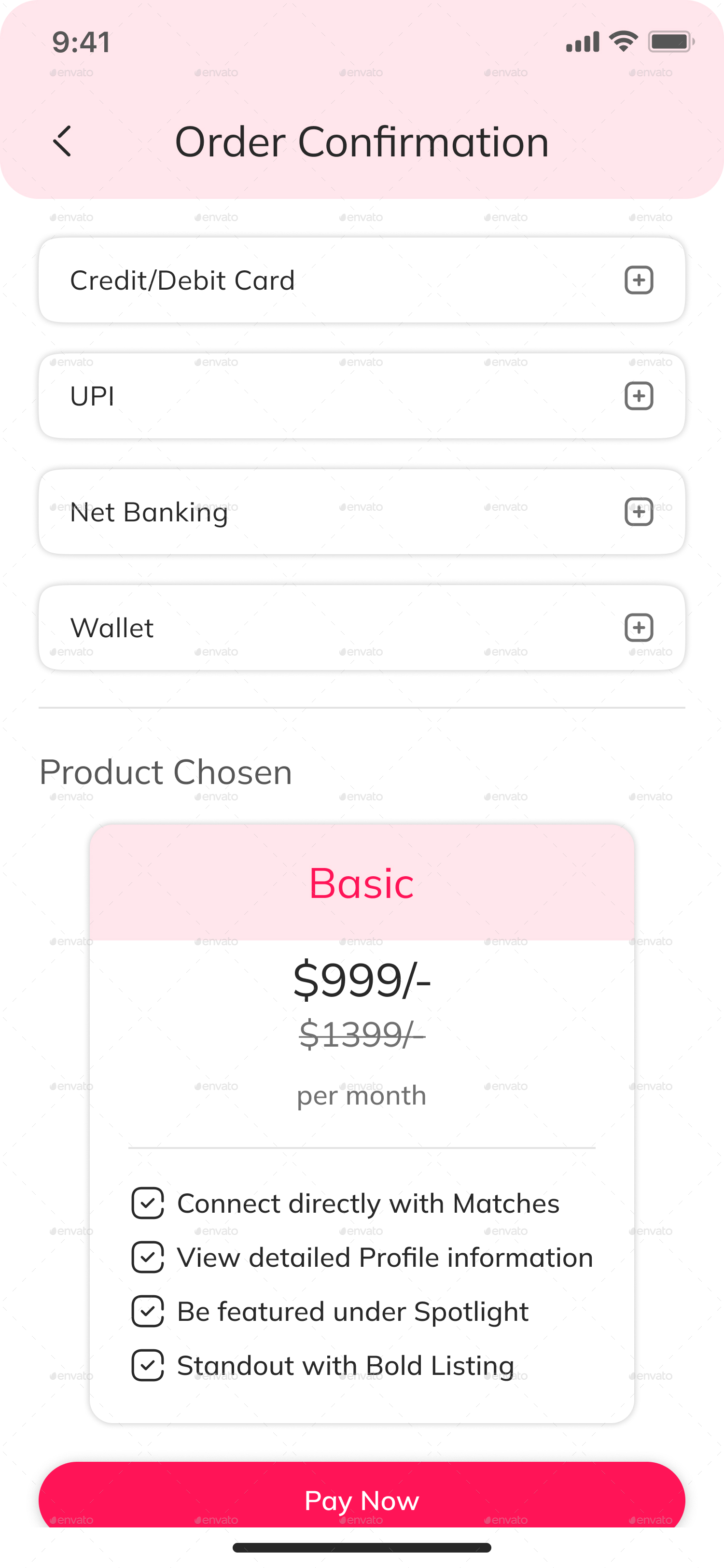Select the Basic plan header
This screenshot has width=724, height=1568.
tap(362, 884)
